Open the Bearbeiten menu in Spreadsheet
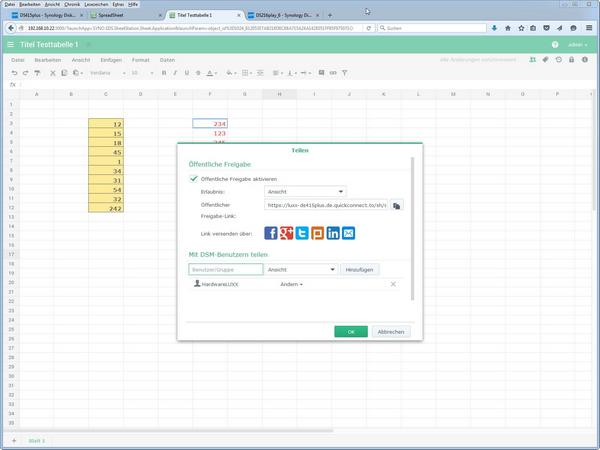The height and width of the screenshot is (450, 600). pyautogui.click(x=47, y=60)
